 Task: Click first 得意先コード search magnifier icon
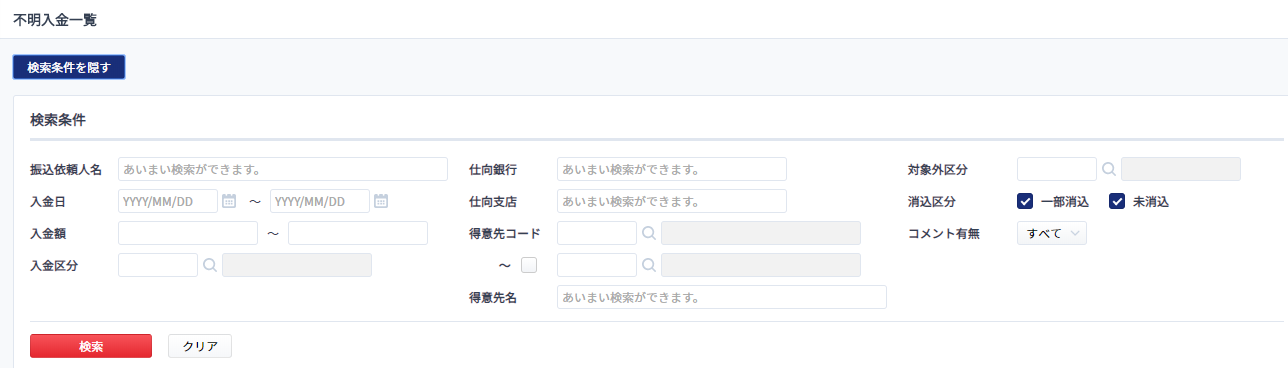[x=649, y=233]
